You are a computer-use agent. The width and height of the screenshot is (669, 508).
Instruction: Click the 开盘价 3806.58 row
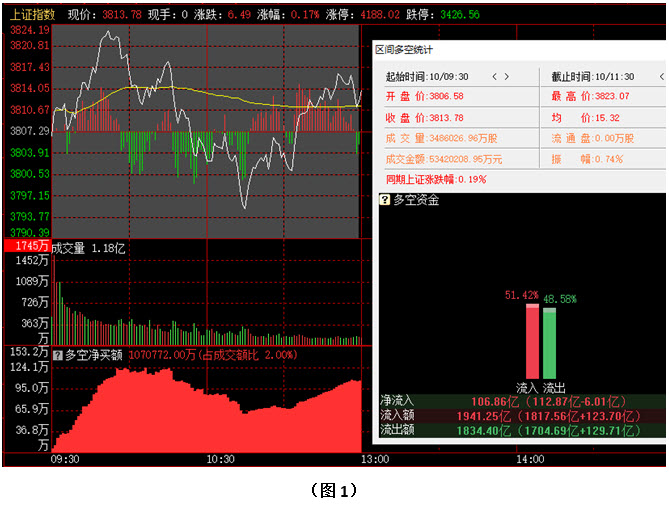coord(425,96)
